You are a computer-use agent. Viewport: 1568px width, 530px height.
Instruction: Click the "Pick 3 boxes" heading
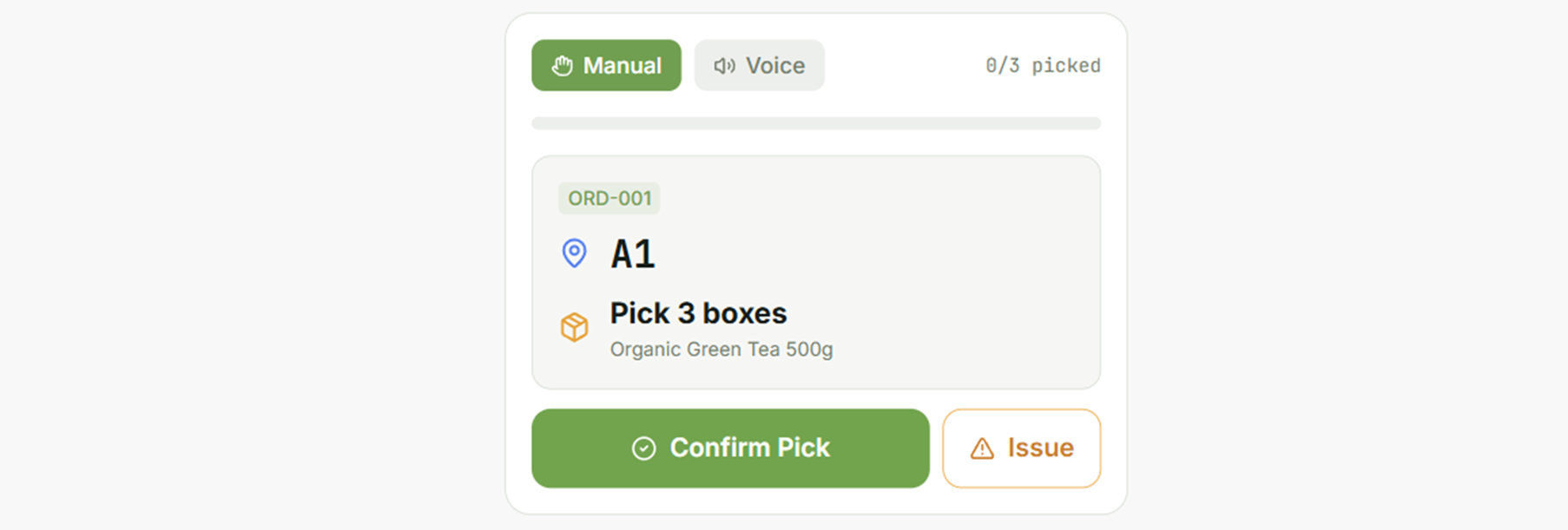(x=698, y=313)
